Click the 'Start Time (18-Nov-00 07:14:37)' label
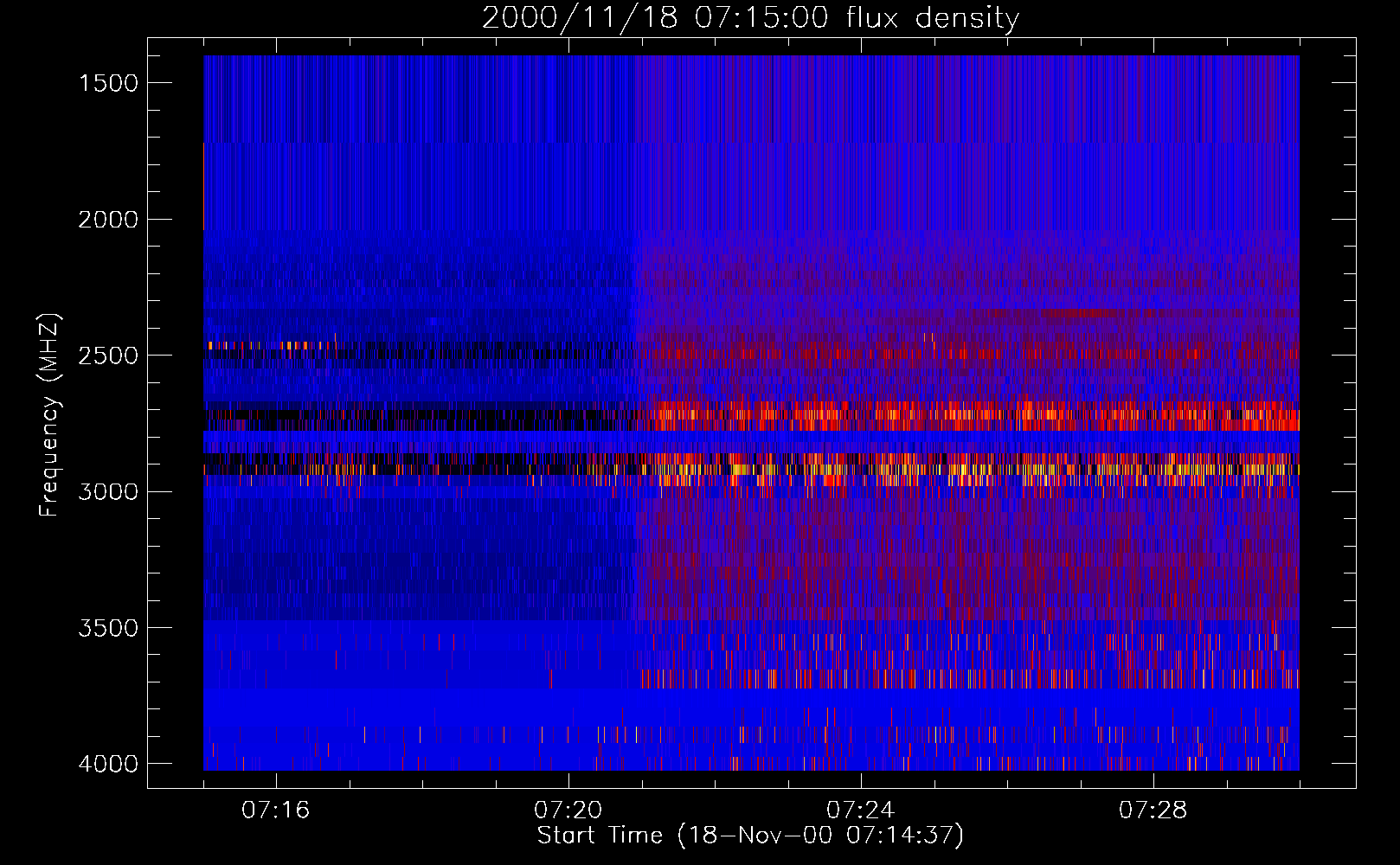Viewport: 1400px width, 865px height. click(750, 836)
